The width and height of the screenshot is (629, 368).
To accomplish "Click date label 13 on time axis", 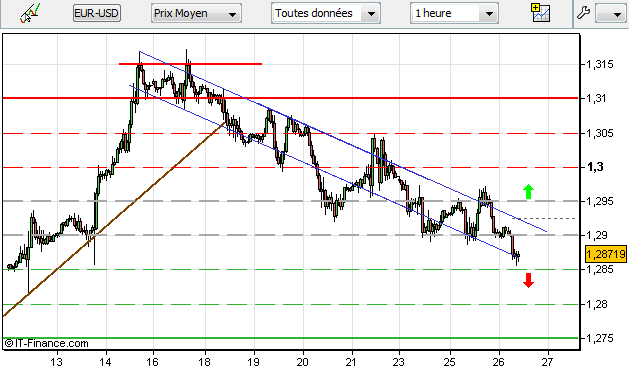I will coord(57,362).
